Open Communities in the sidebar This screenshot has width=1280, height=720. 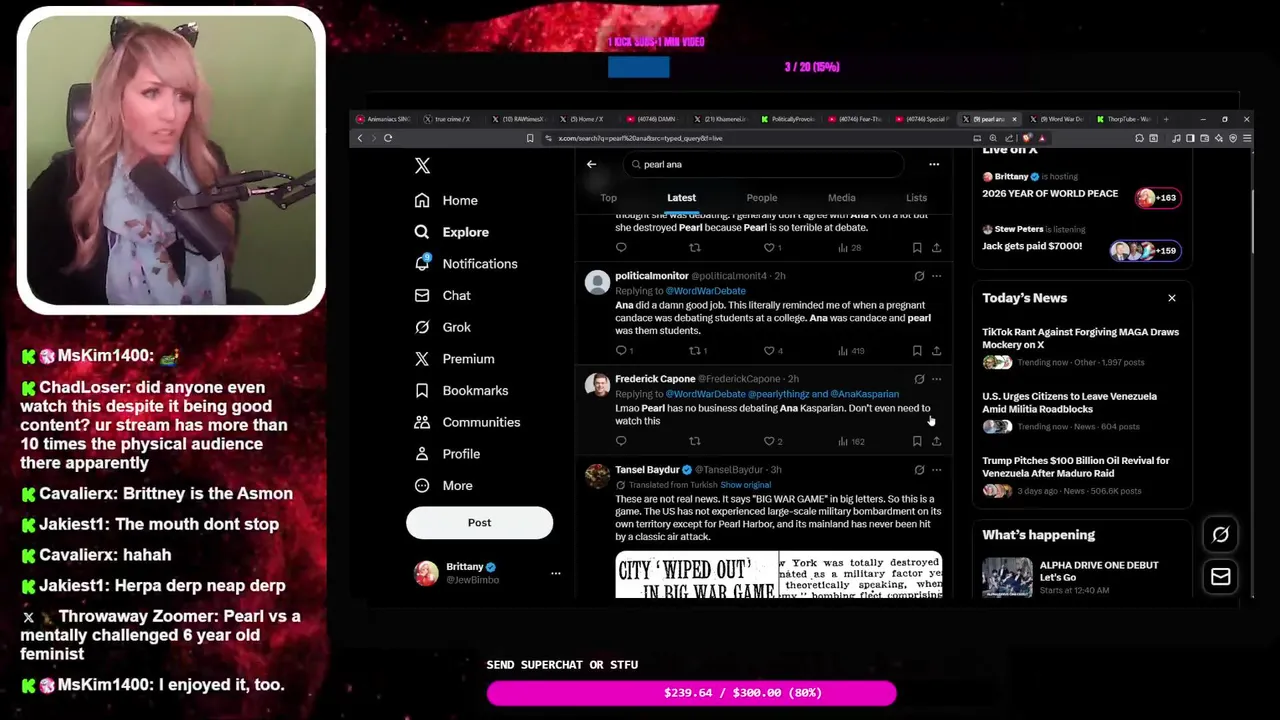coord(467,422)
